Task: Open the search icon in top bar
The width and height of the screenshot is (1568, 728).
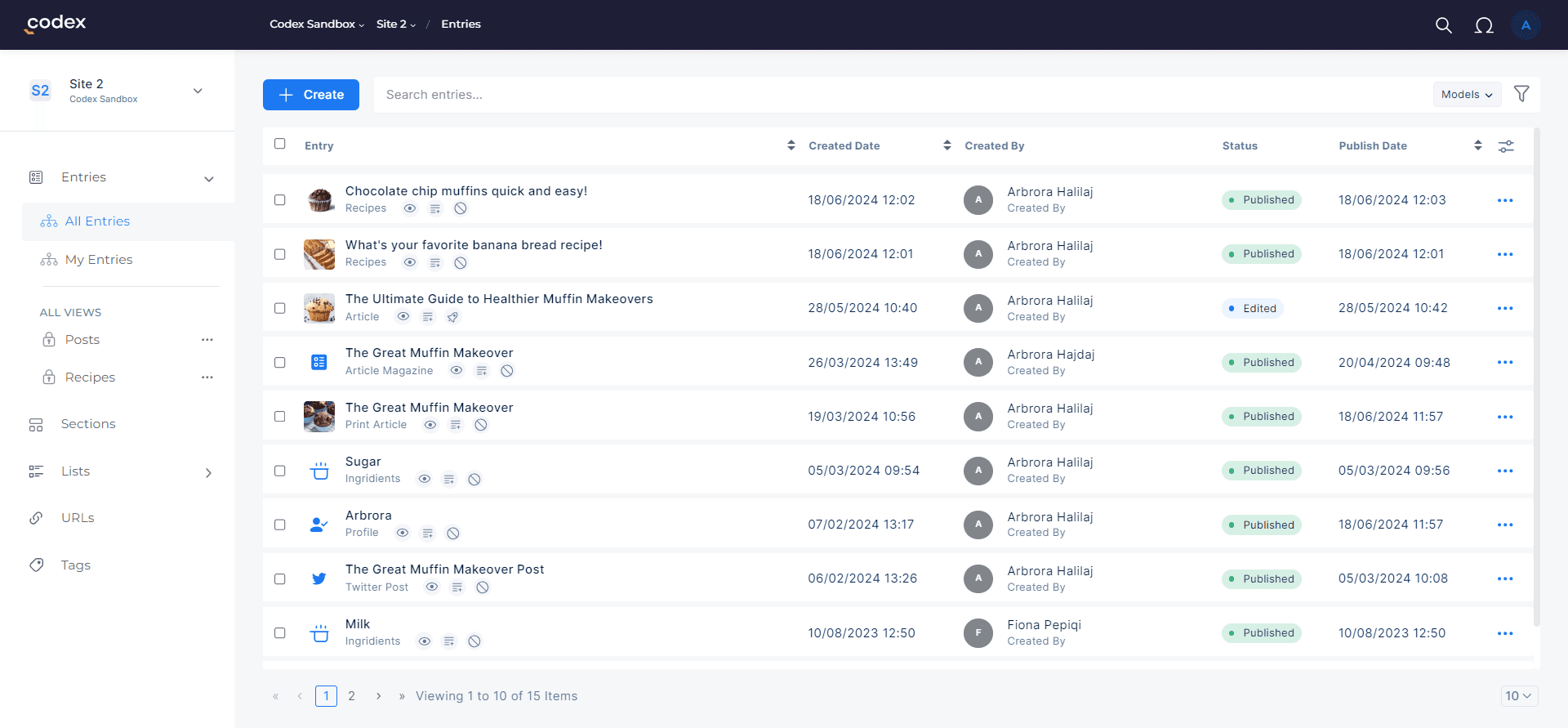Action: tap(1444, 25)
